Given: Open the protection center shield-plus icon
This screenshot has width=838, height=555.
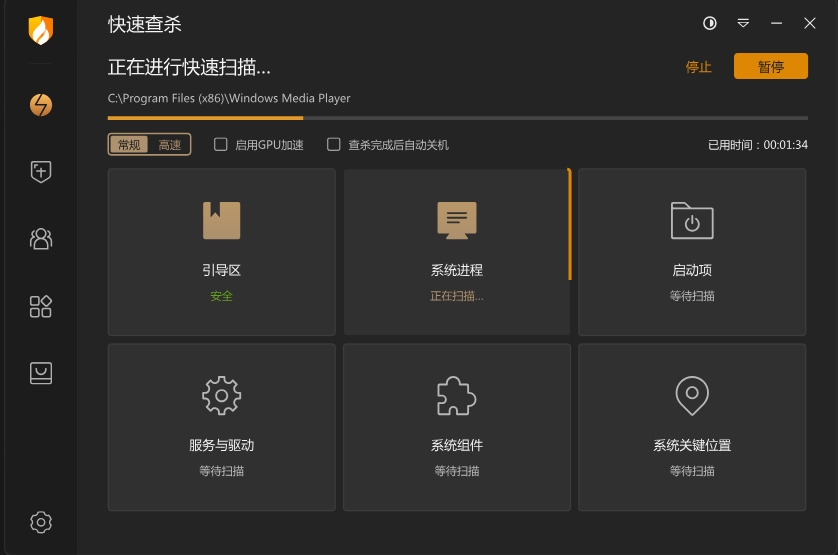Looking at the screenshot, I should [x=41, y=172].
